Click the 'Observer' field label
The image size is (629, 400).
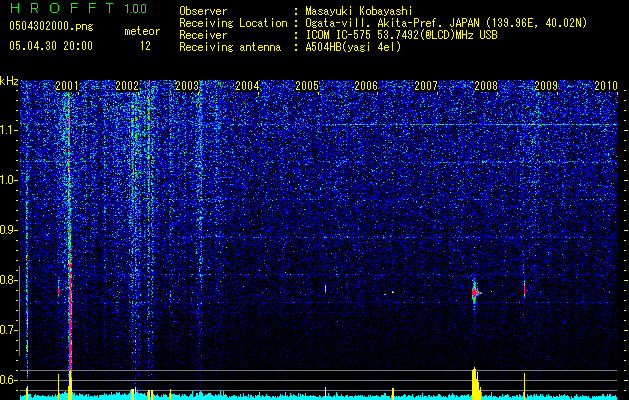pos(203,11)
